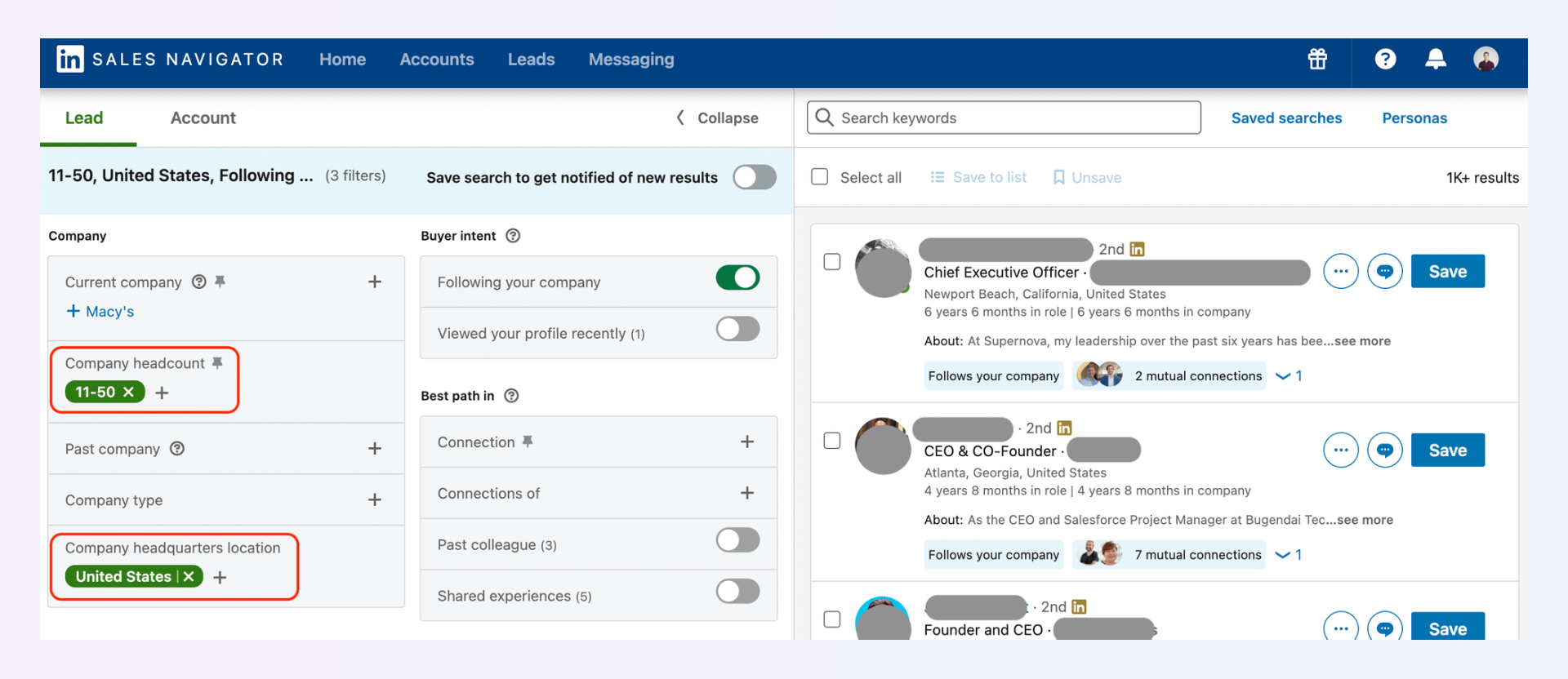
Task: Click LinkedIn premium badge of Newport Beach lead
Action: pos(1137,249)
